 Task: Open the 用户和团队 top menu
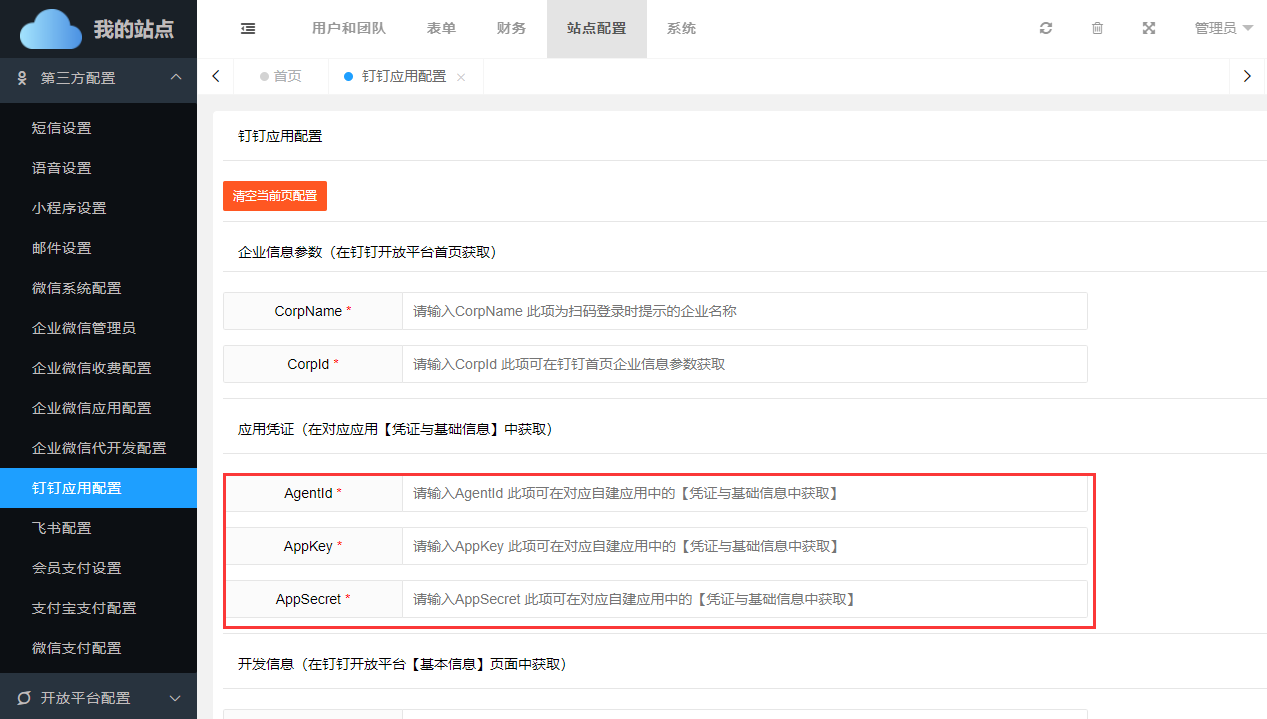[348, 29]
